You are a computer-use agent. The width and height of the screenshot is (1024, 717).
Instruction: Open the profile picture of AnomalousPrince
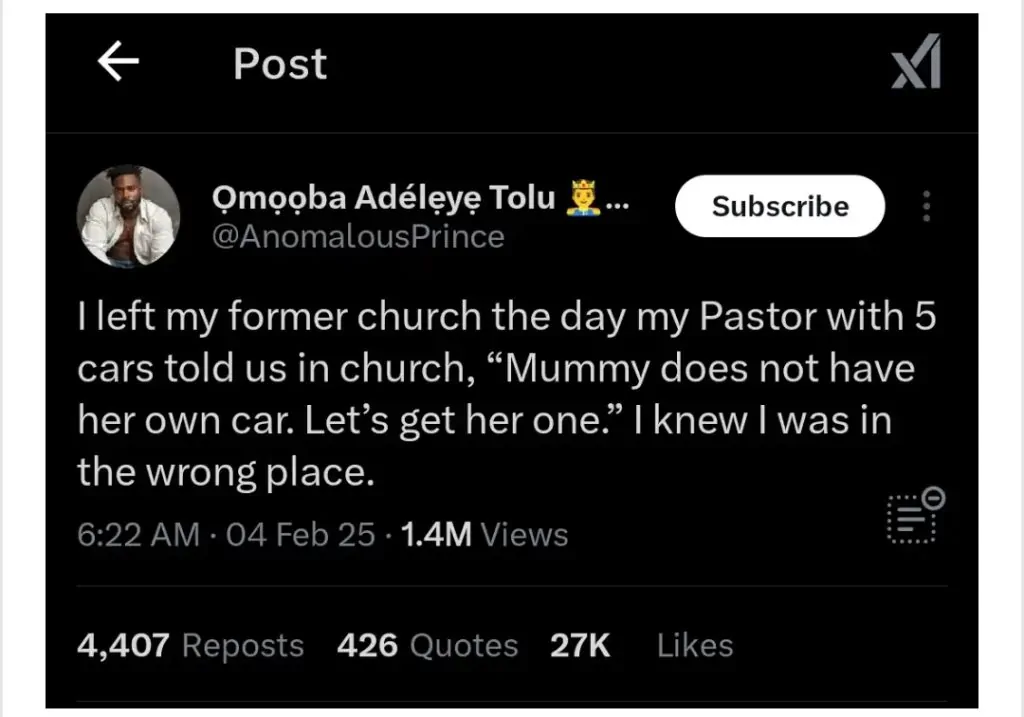click(128, 216)
